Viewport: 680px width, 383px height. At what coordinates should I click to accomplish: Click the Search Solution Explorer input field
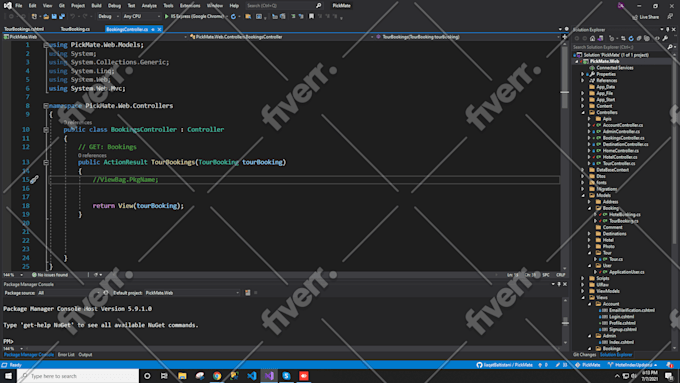[x=620, y=47]
